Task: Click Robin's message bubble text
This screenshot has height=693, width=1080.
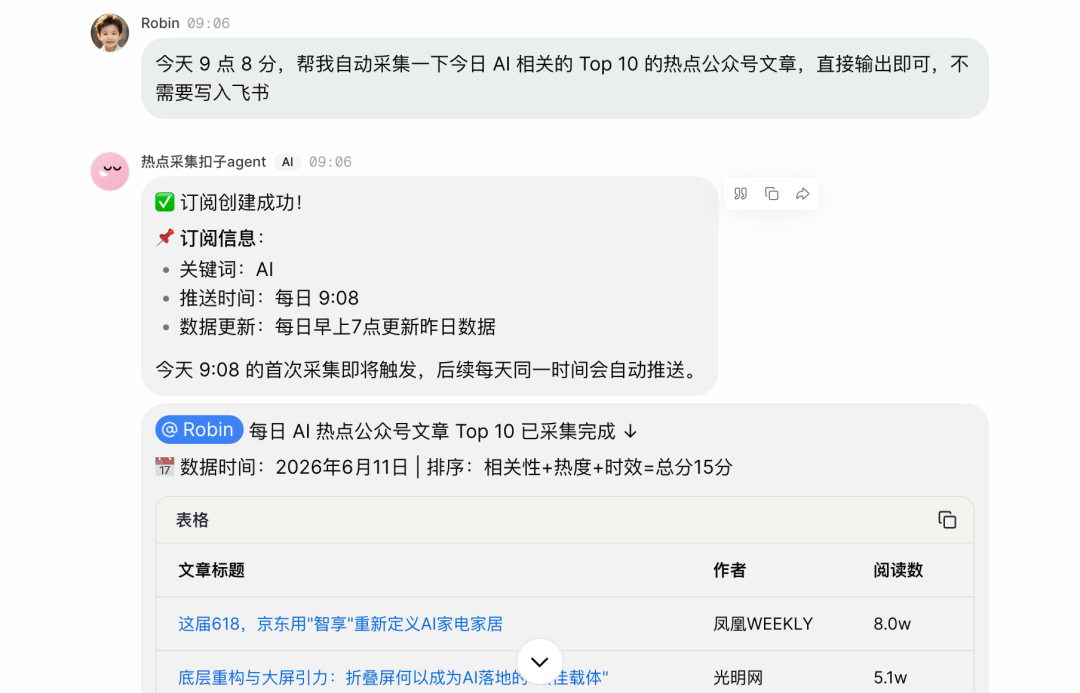Action: coord(562,79)
